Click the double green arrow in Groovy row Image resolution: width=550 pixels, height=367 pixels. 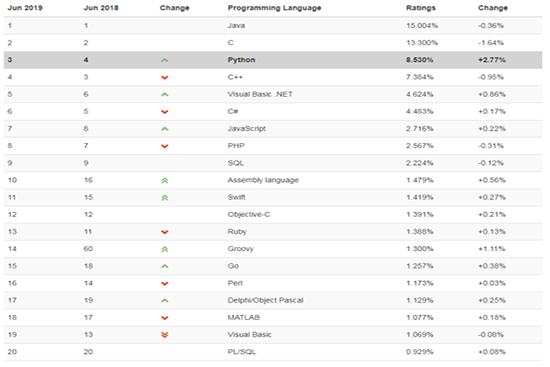pyautogui.click(x=165, y=249)
